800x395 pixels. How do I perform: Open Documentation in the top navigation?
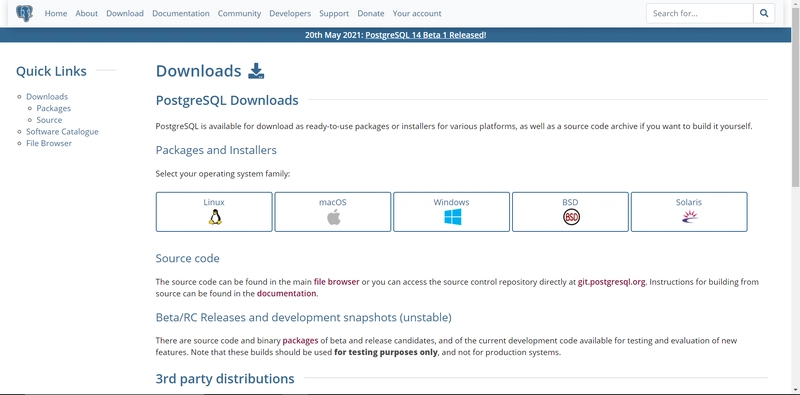click(181, 13)
